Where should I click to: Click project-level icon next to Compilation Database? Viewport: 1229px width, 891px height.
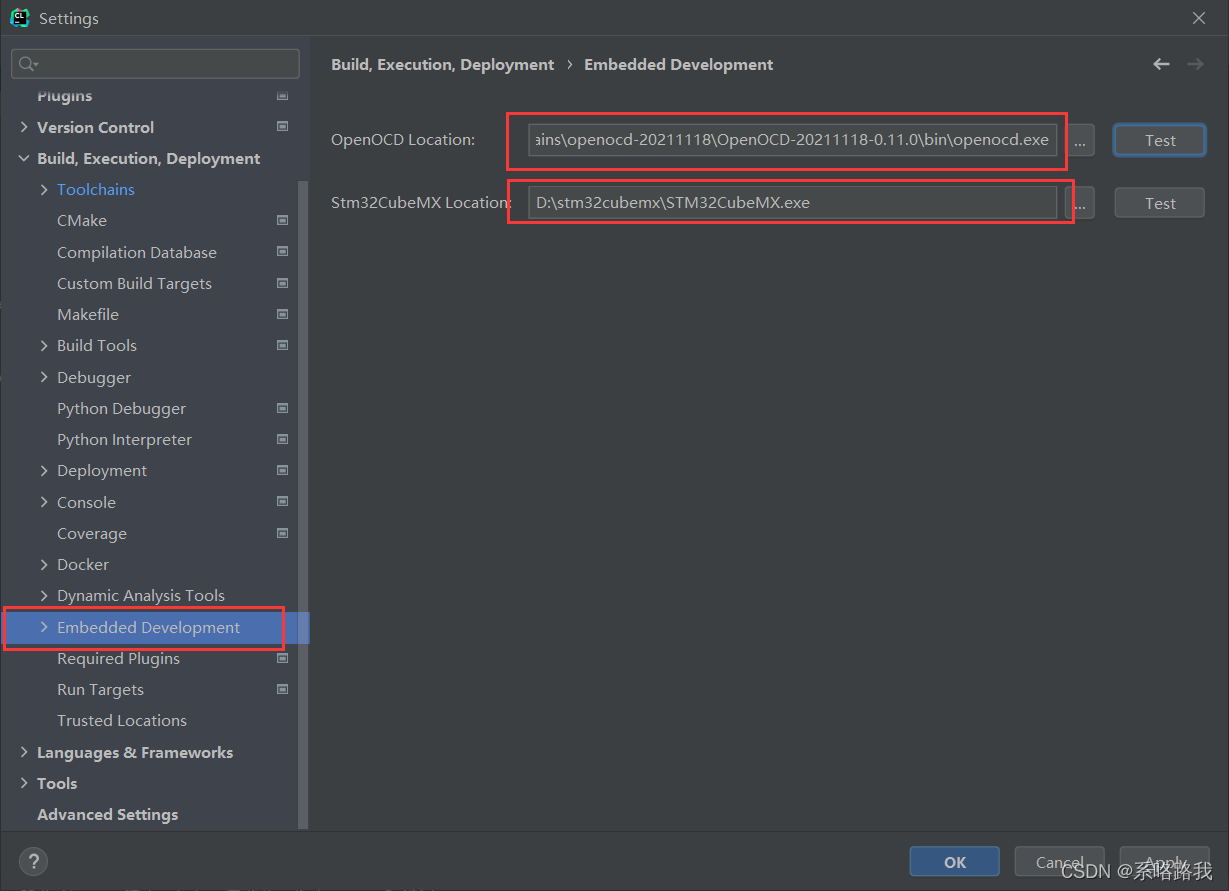282,252
